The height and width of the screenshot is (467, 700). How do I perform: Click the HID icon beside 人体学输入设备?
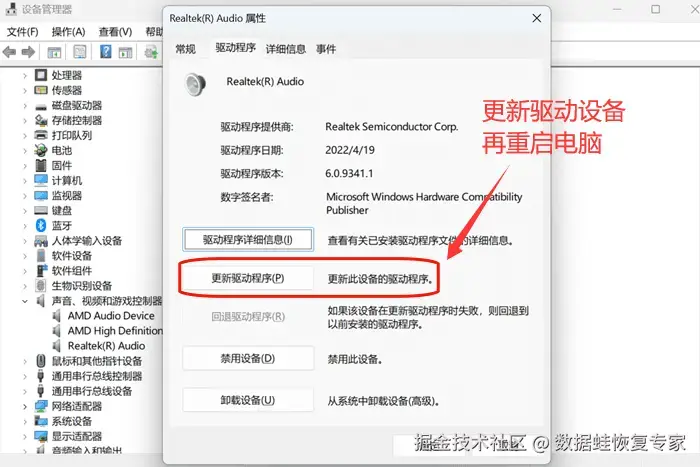(x=41, y=241)
